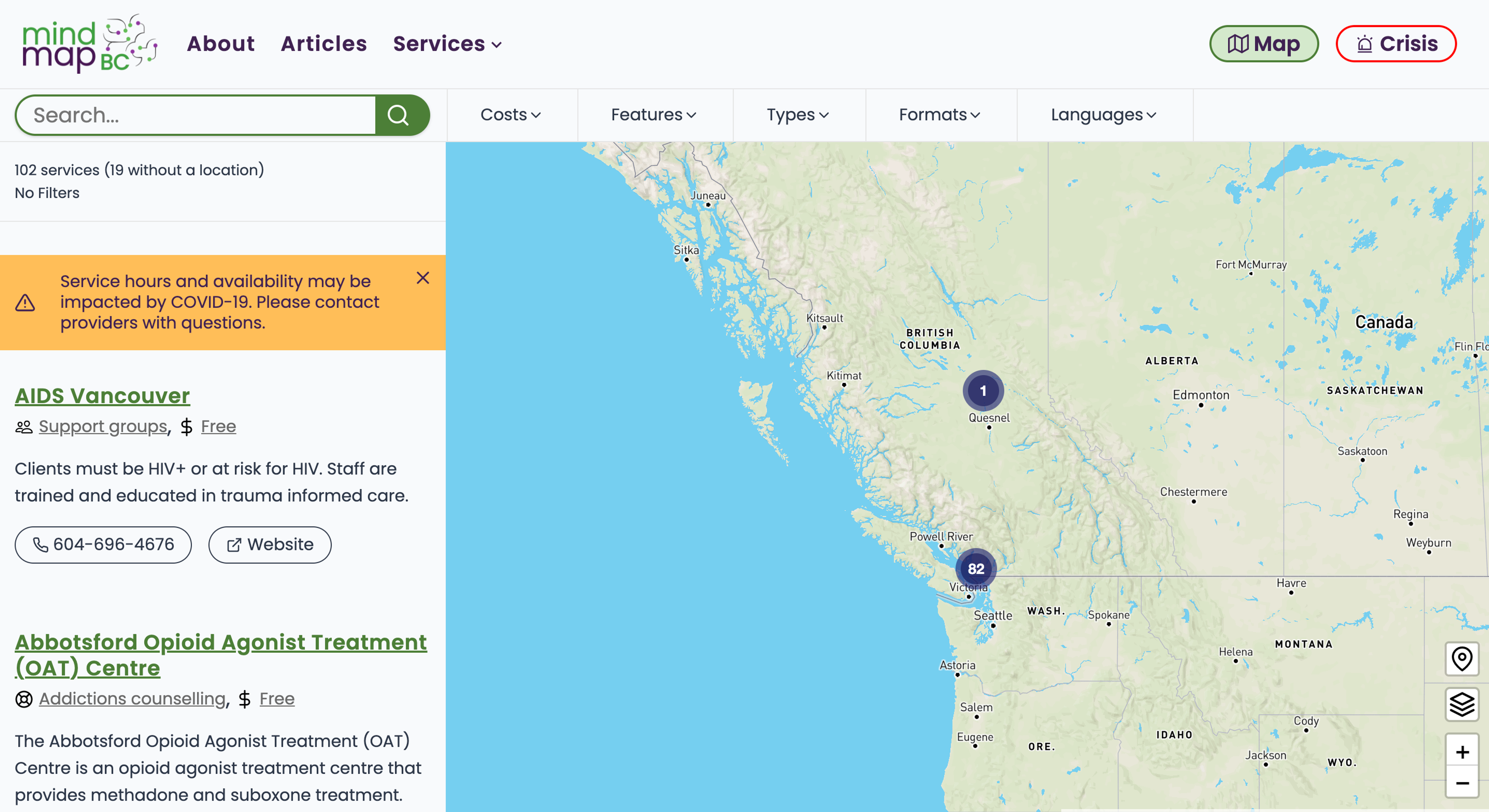
Task: Open the Languages filter dropdown
Action: pyautogui.click(x=1104, y=115)
